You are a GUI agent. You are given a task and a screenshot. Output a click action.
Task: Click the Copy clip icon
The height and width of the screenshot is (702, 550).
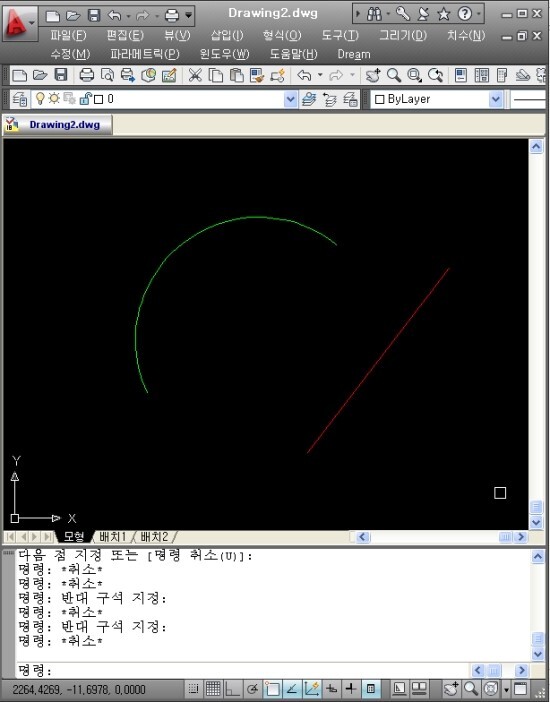click(x=216, y=75)
